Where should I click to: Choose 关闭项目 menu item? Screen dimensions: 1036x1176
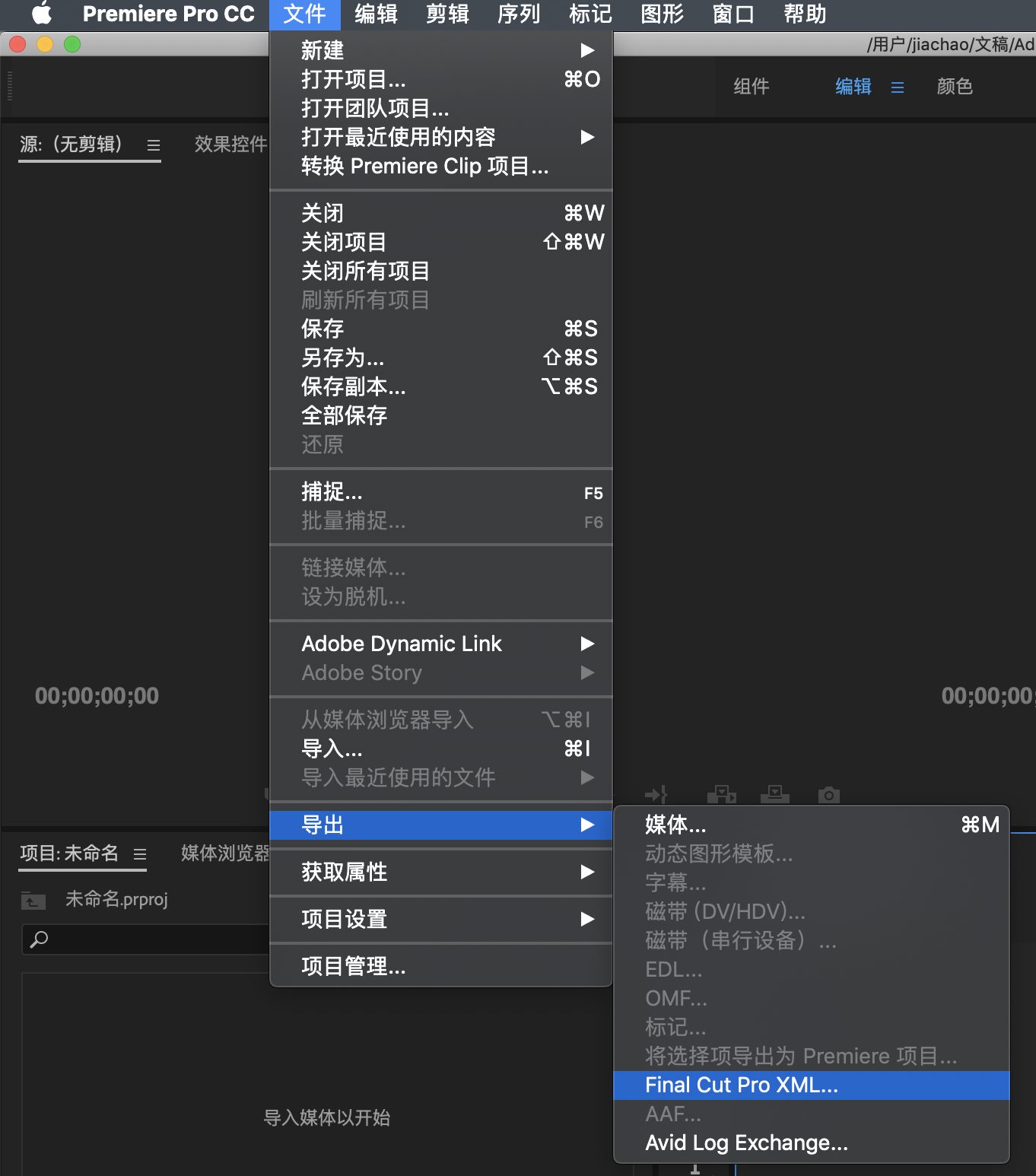coord(441,242)
